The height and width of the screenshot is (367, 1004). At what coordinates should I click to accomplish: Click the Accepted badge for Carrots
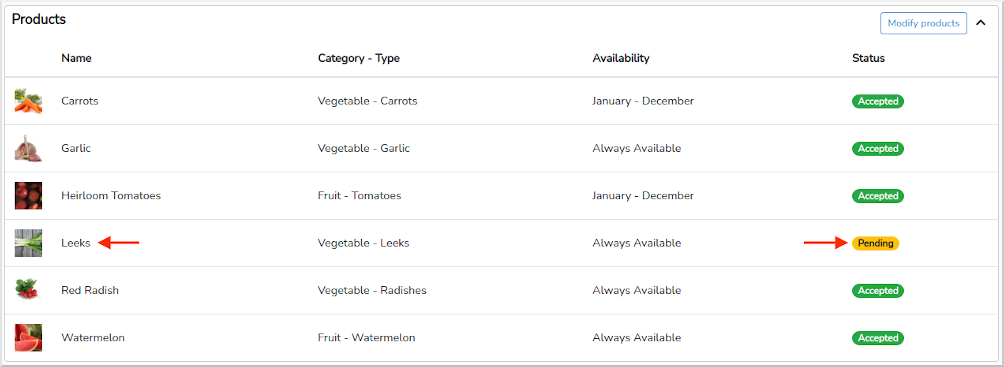click(878, 101)
